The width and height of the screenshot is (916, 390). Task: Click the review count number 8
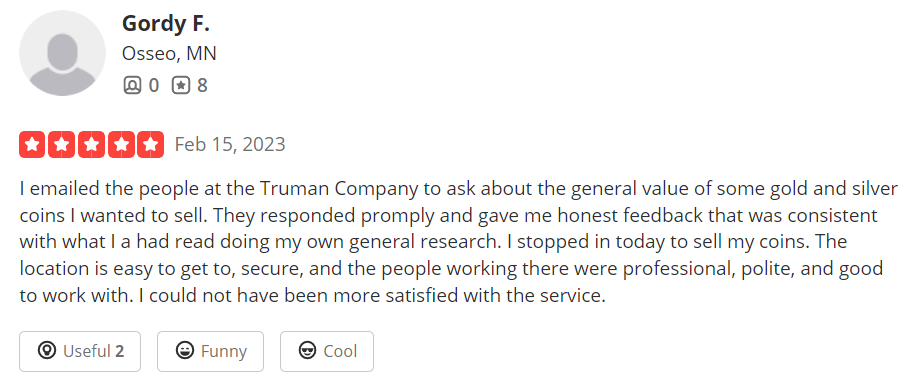pos(202,86)
